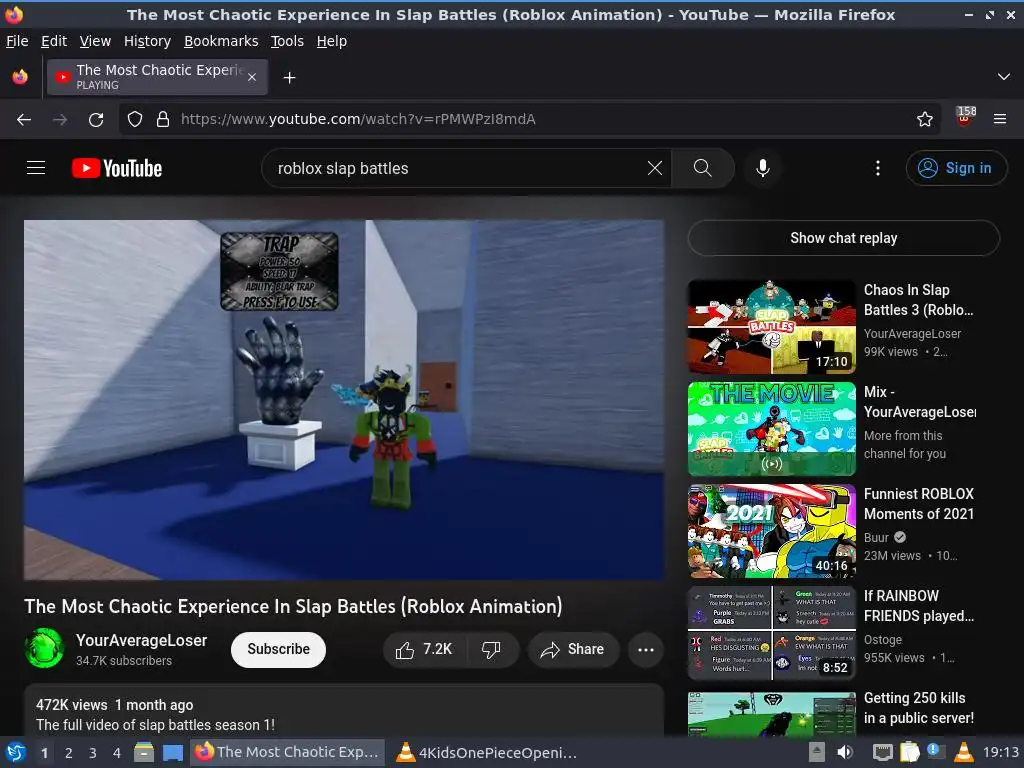Open 'Funniest ROBLOX Moments of 2021' title
This screenshot has width=1024, height=768.
click(919, 504)
